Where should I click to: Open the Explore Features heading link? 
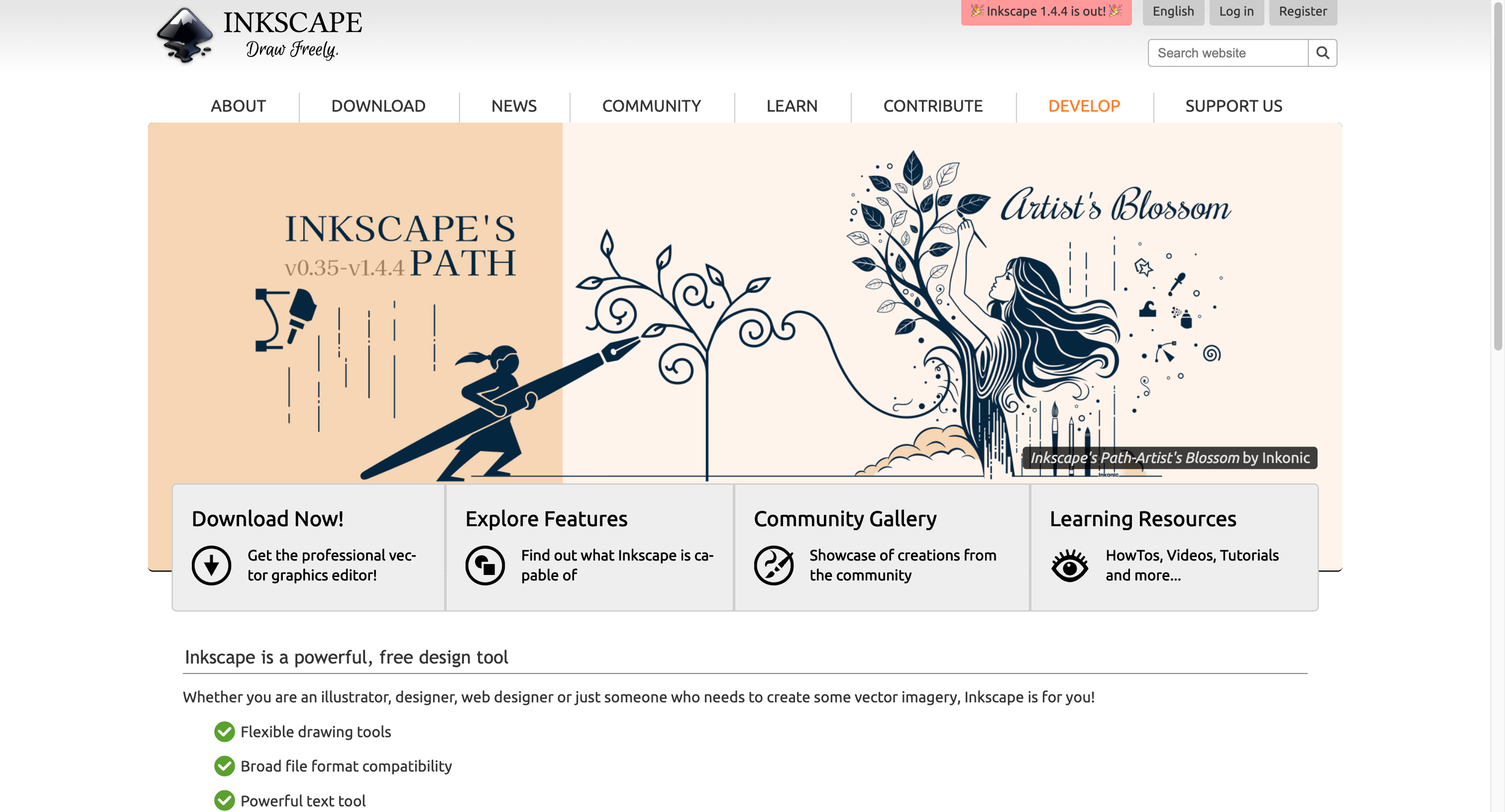546,519
